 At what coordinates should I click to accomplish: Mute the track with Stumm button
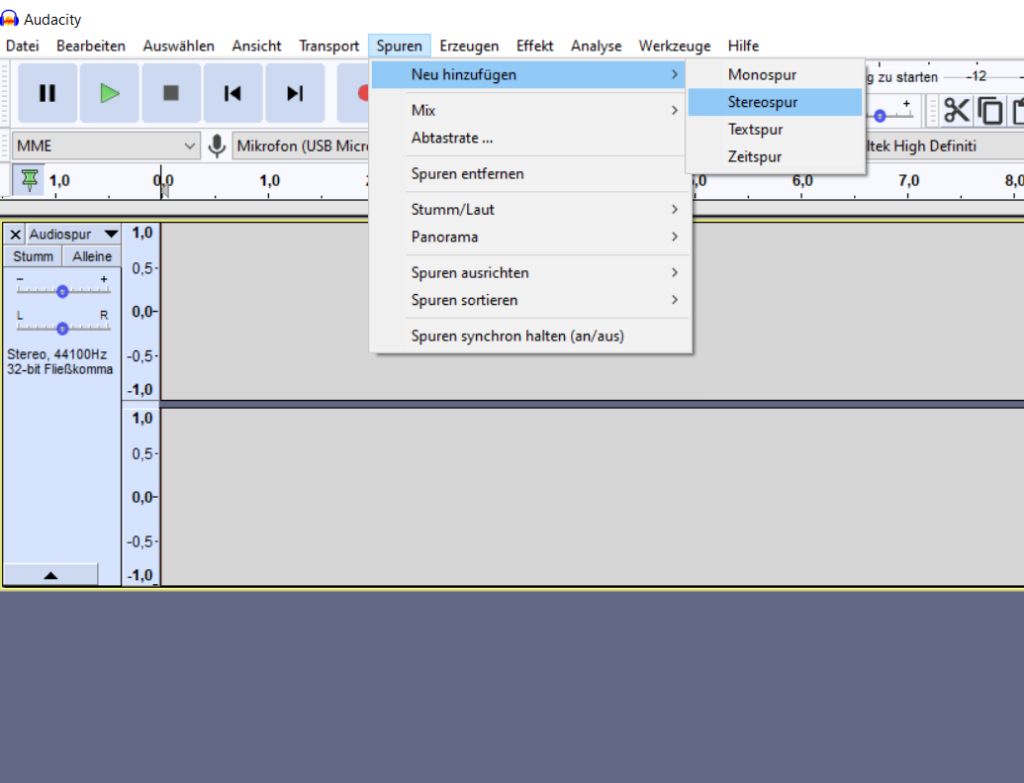click(x=33, y=257)
